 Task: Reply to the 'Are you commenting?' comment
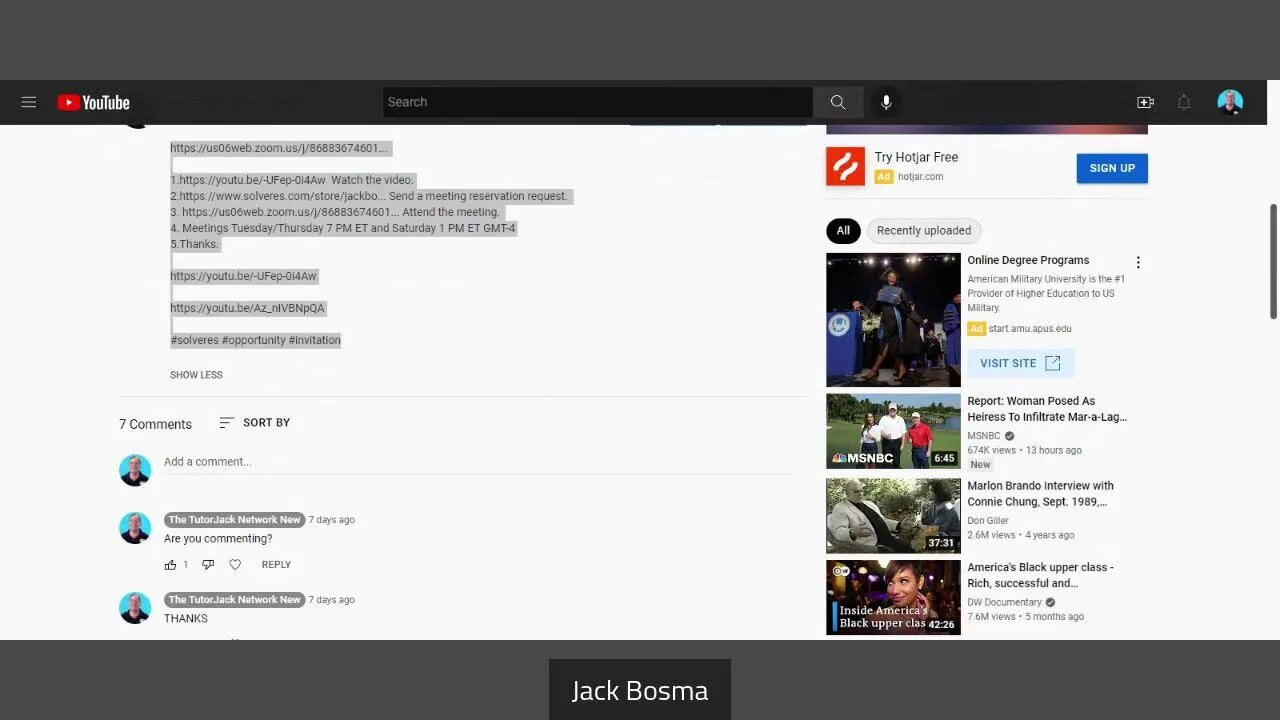(276, 565)
